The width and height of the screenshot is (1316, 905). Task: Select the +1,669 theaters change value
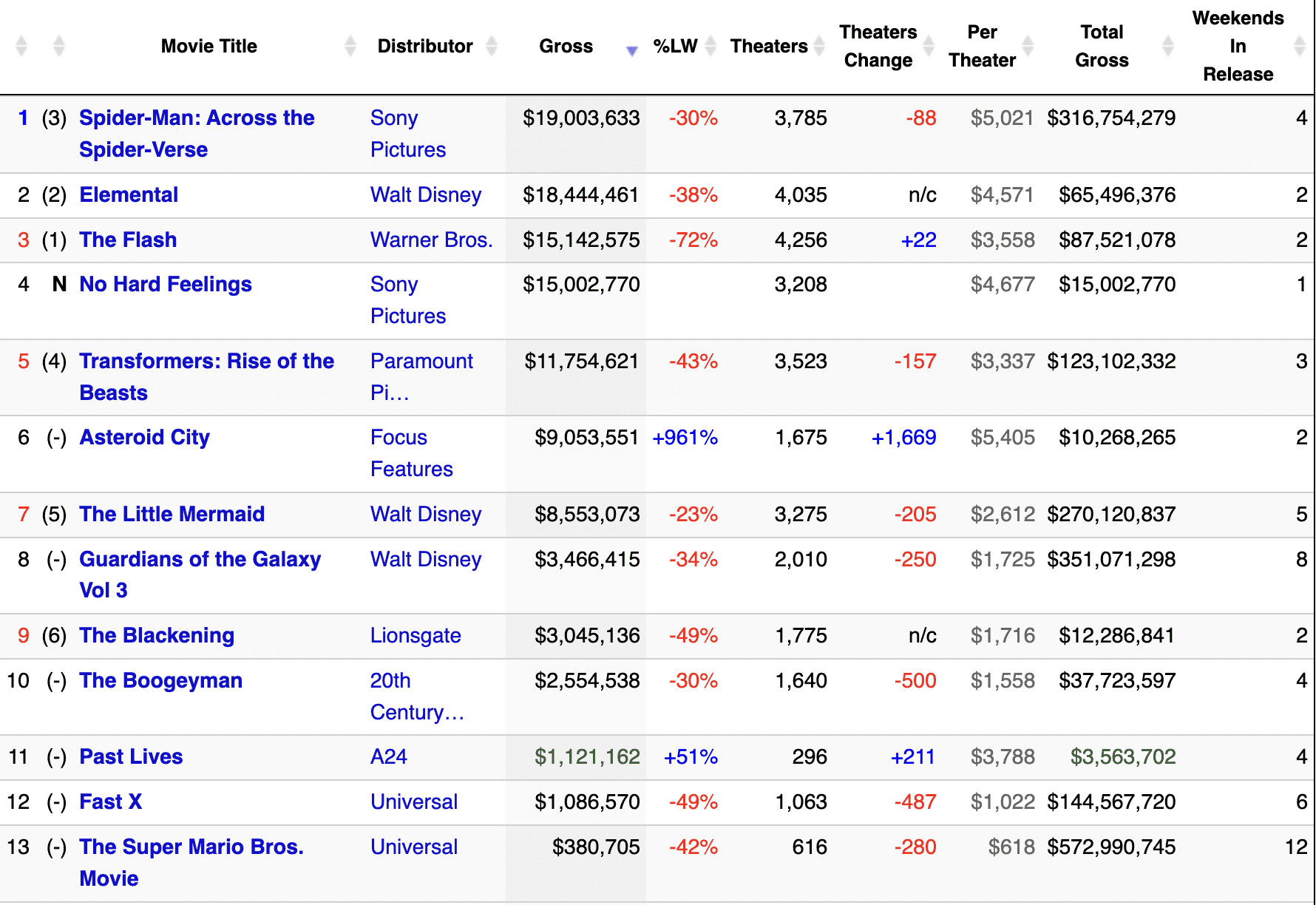903,437
